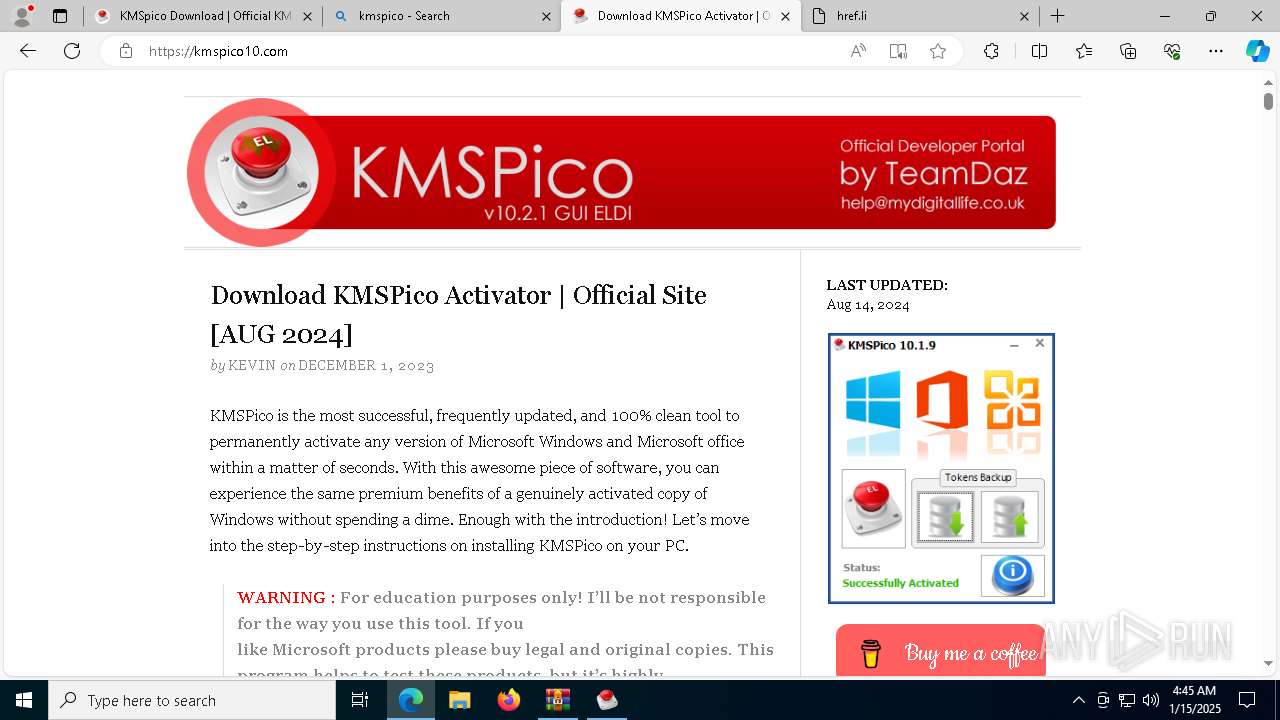The height and width of the screenshot is (720, 1280).
Task: Open Read aloud in address bar
Action: (x=858, y=51)
